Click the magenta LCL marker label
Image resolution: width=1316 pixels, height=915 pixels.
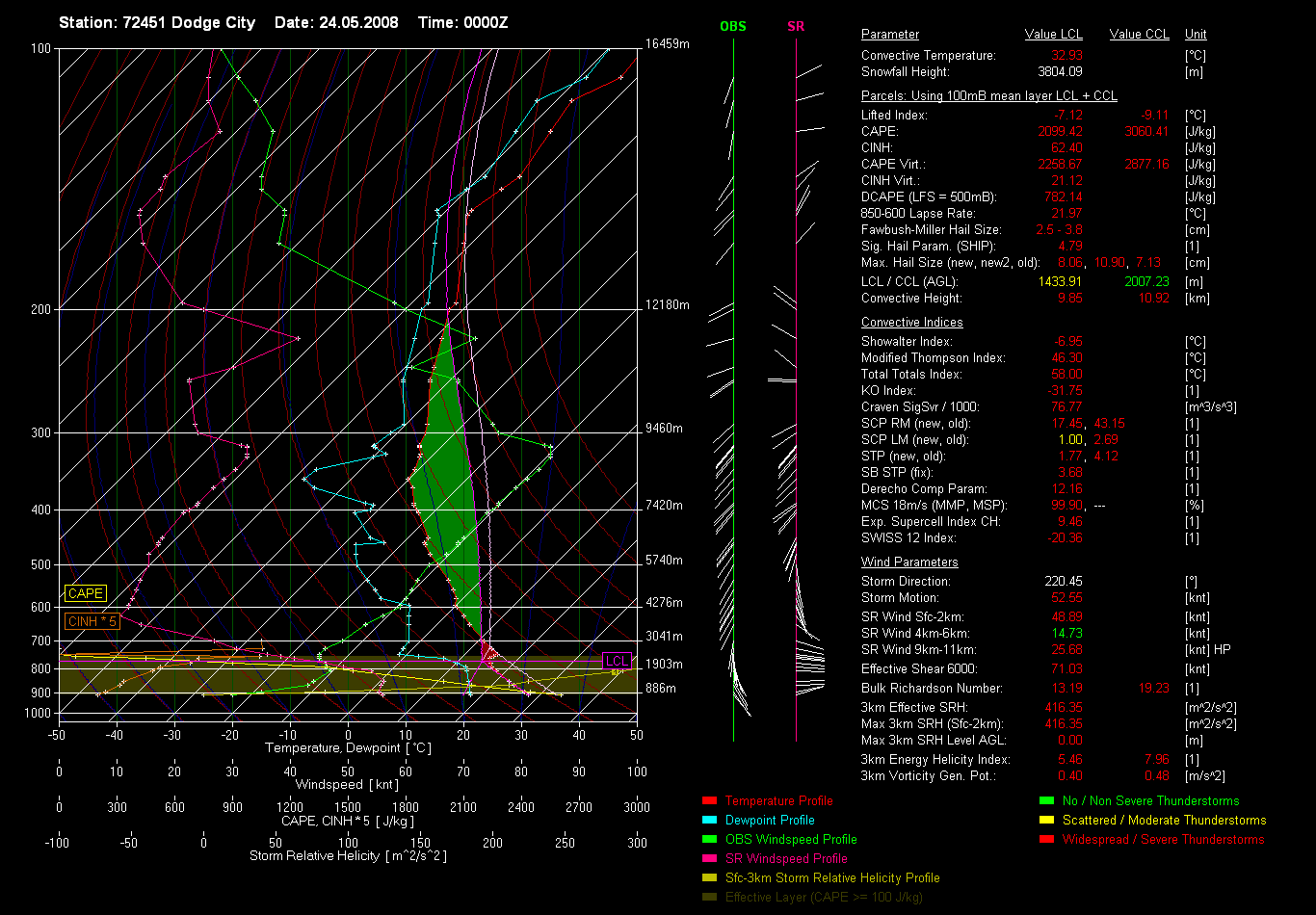[x=617, y=661]
